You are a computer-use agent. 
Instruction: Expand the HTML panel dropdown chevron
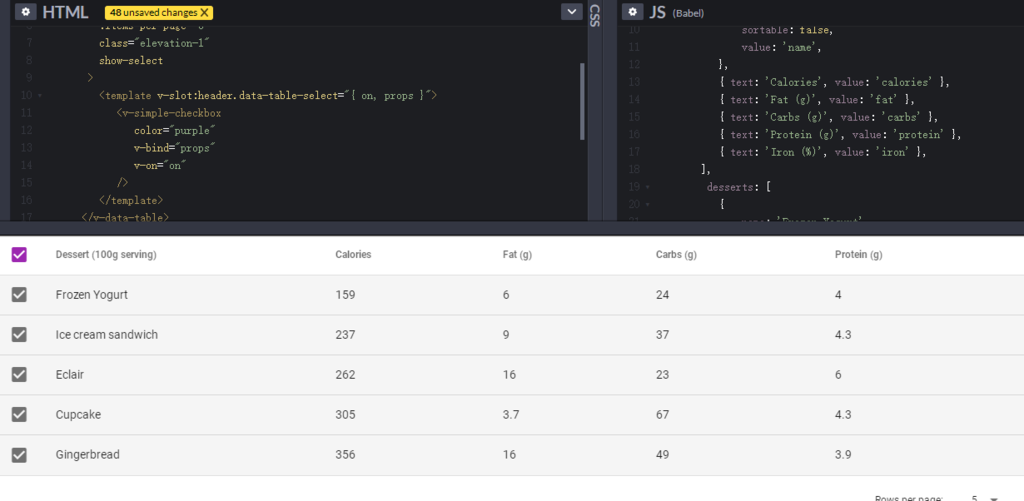point(572,12)
